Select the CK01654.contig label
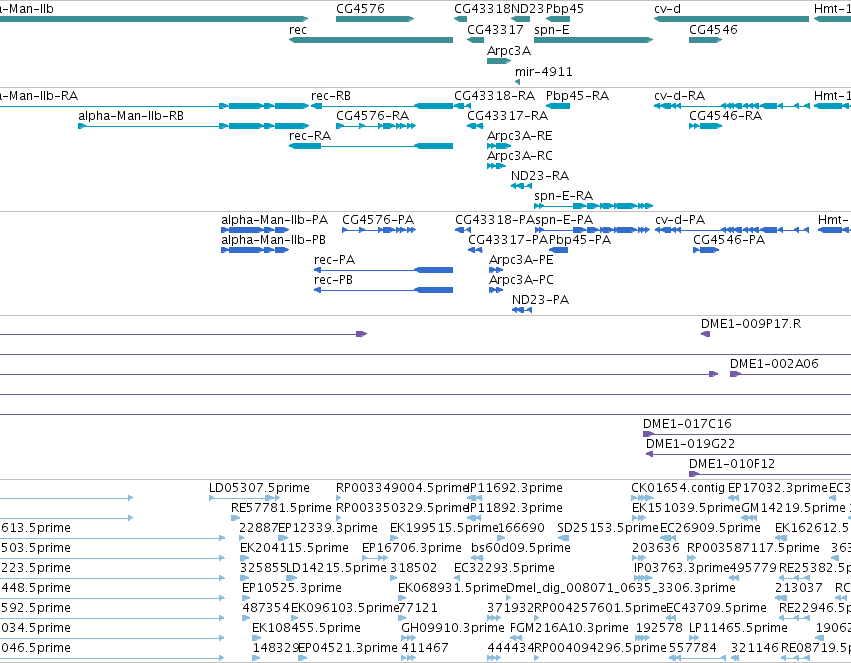Screen dimensions: 851x663 [x=678, y=488]
